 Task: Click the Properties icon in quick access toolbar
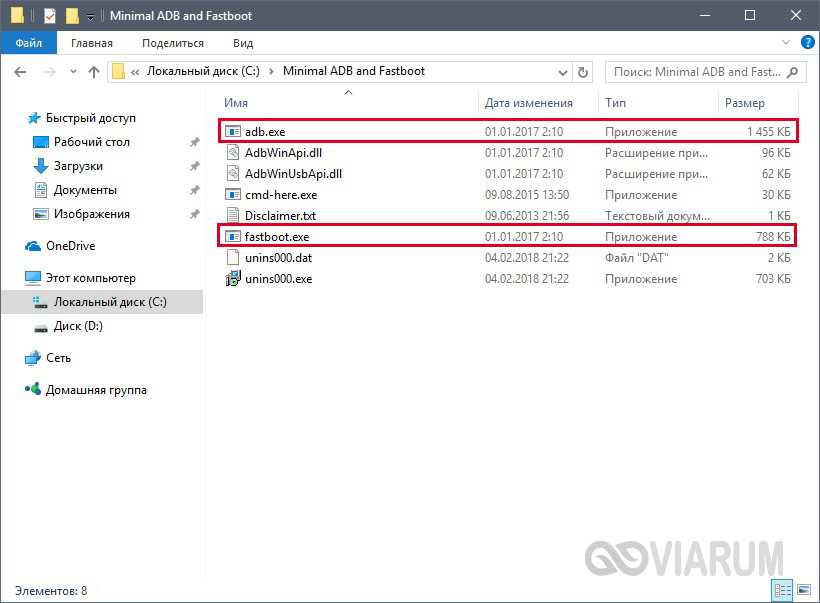[x=49, y=16]
